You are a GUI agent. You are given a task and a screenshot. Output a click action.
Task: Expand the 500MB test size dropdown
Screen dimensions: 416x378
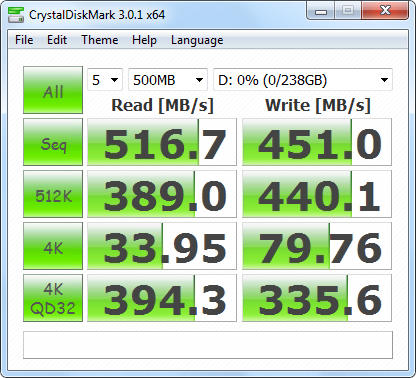[x=168, y=80]
